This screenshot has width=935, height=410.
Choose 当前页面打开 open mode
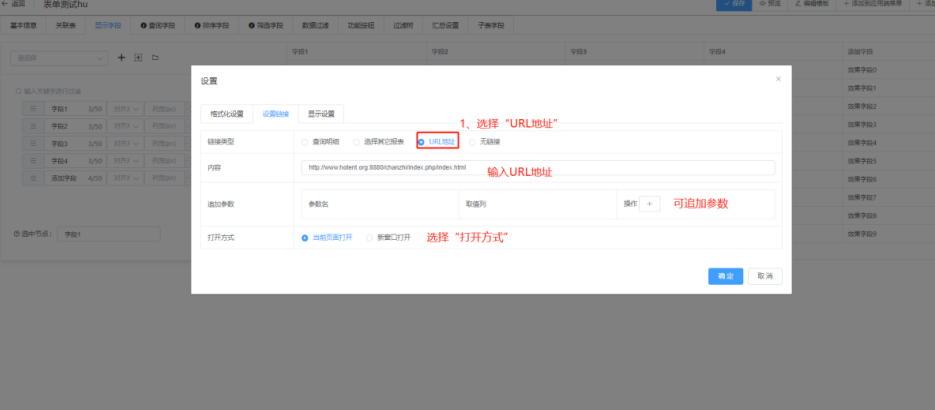click(x=327, y=237)
